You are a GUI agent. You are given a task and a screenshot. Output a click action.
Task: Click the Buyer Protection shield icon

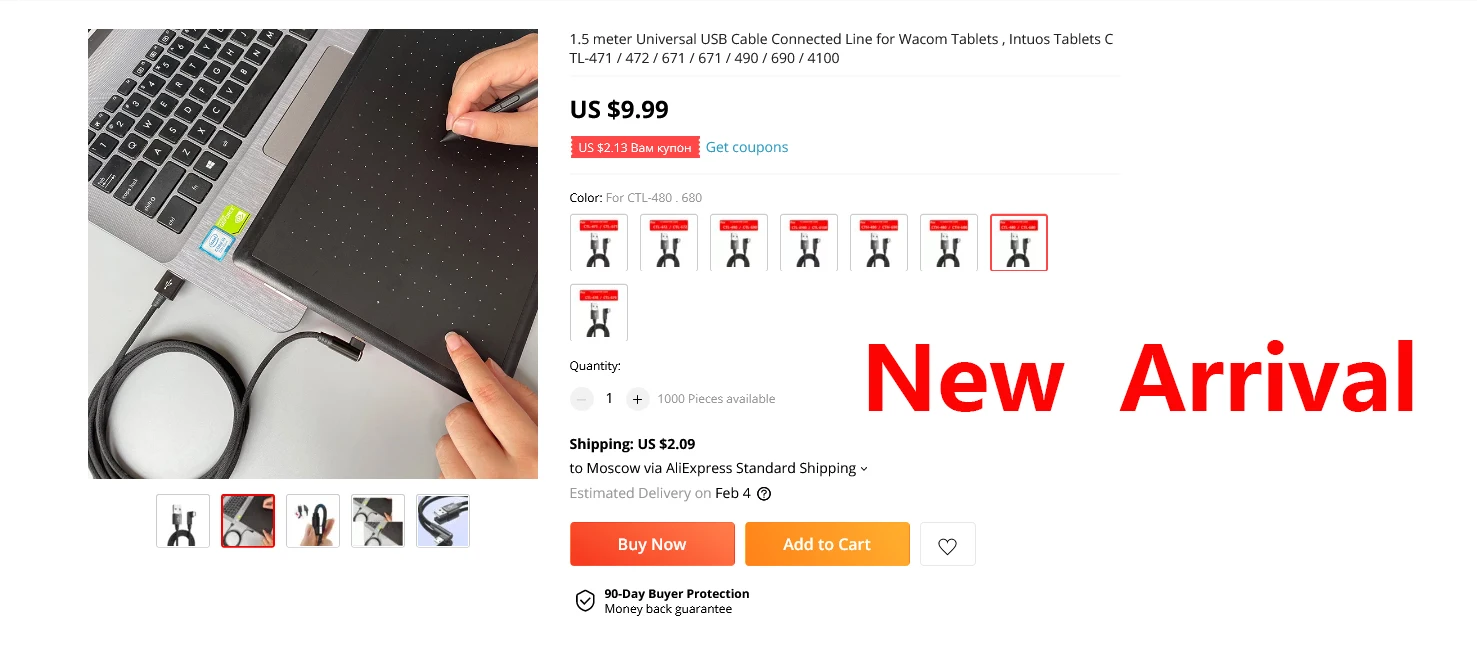[x=585, y=601]
